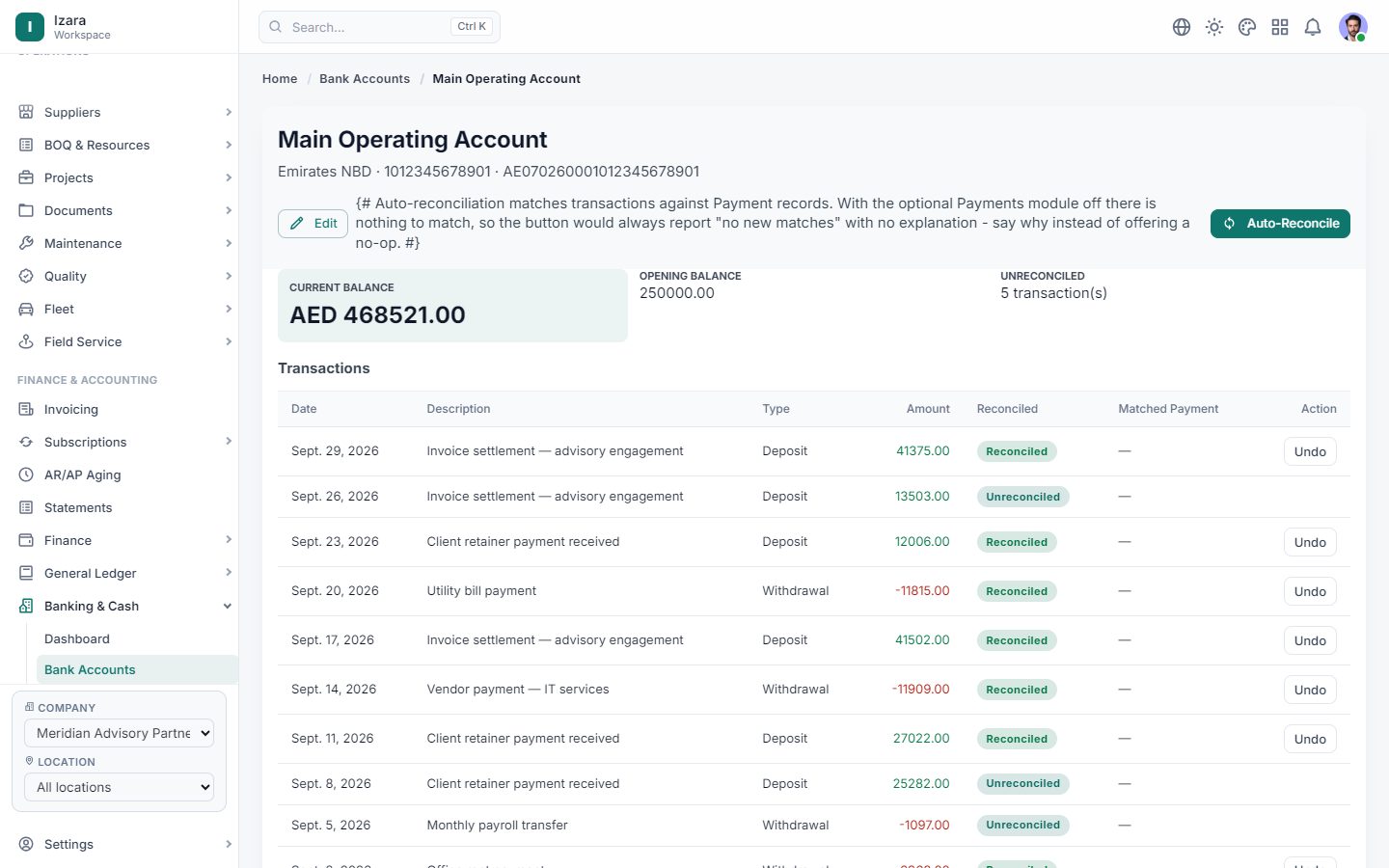Screen dimensions: 1389x868
Task: Open the All locations dropdown
Action: (x=119, y=787)
